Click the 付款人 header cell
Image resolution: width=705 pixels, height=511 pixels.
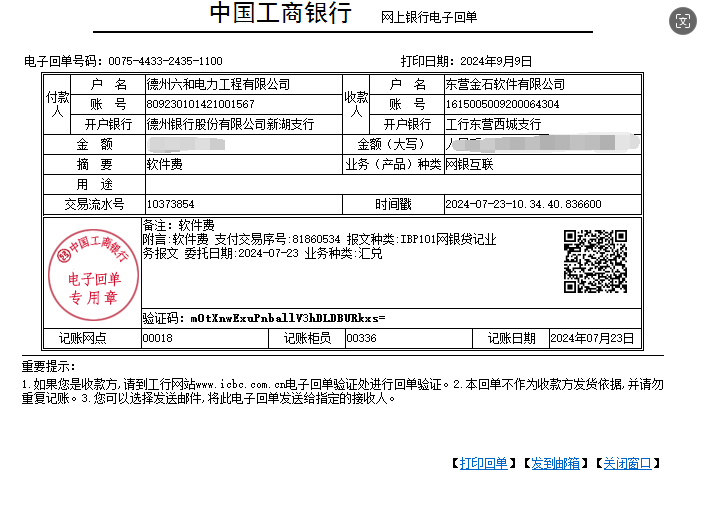point(57,104)
